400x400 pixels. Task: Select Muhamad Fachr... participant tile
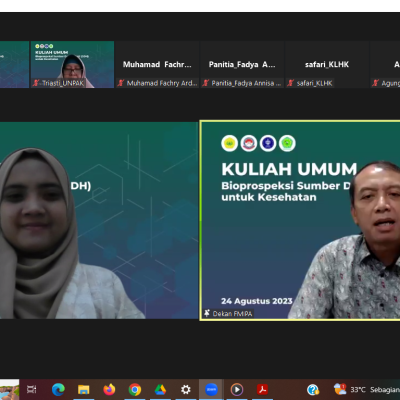pyautogui.click(x=157, y=64)
